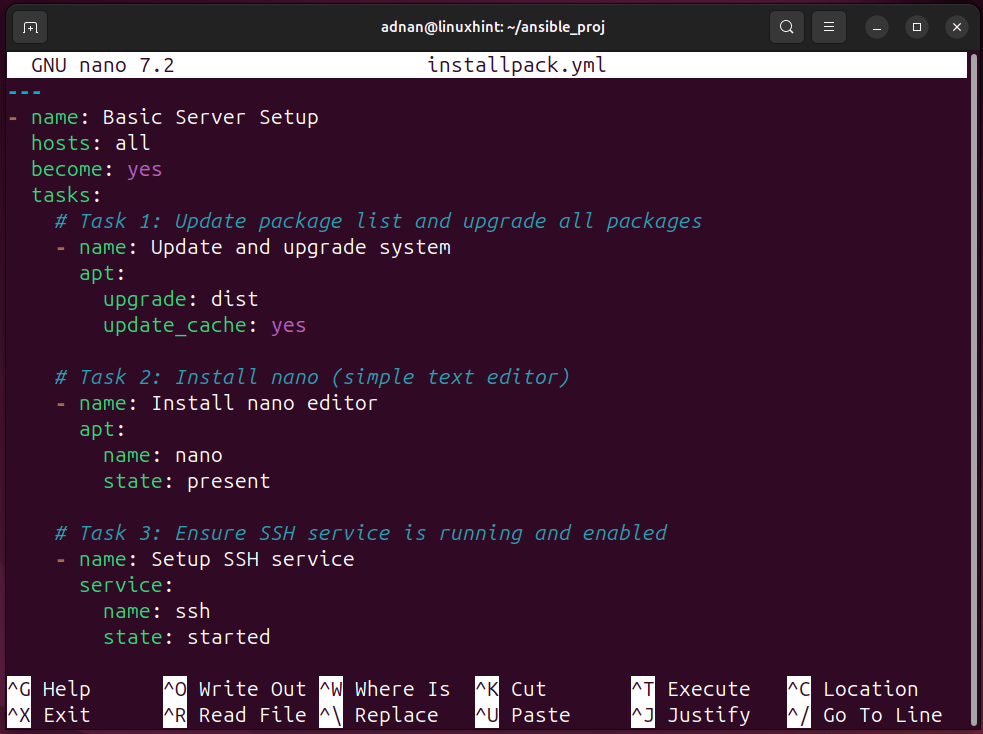
Task: Click the terminal search magnifier icon
Action: (787, 27)
